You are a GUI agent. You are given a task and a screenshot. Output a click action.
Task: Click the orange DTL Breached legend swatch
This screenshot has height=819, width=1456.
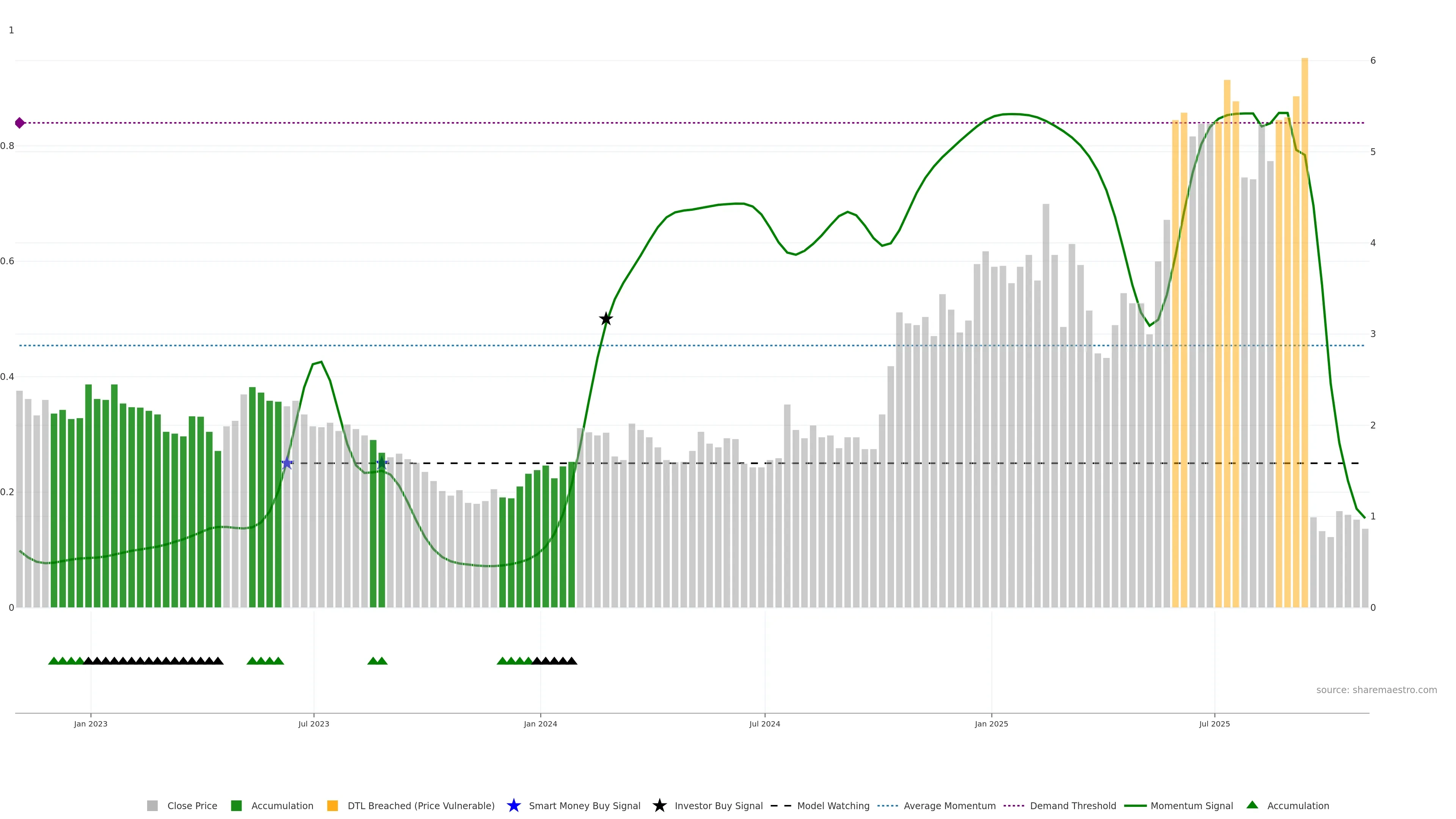coord(333,805)
